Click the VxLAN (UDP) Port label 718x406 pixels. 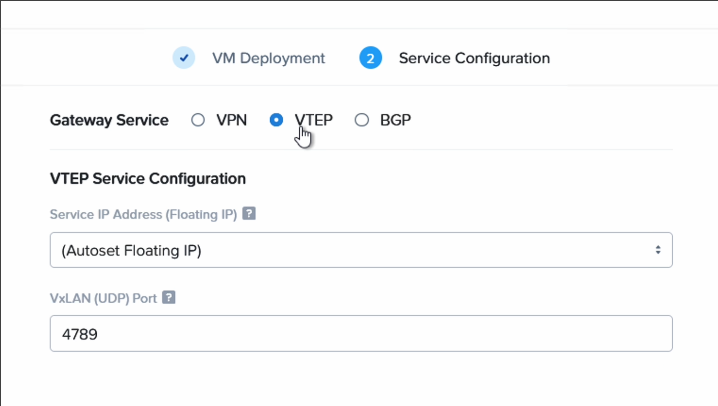coord(103,298)
